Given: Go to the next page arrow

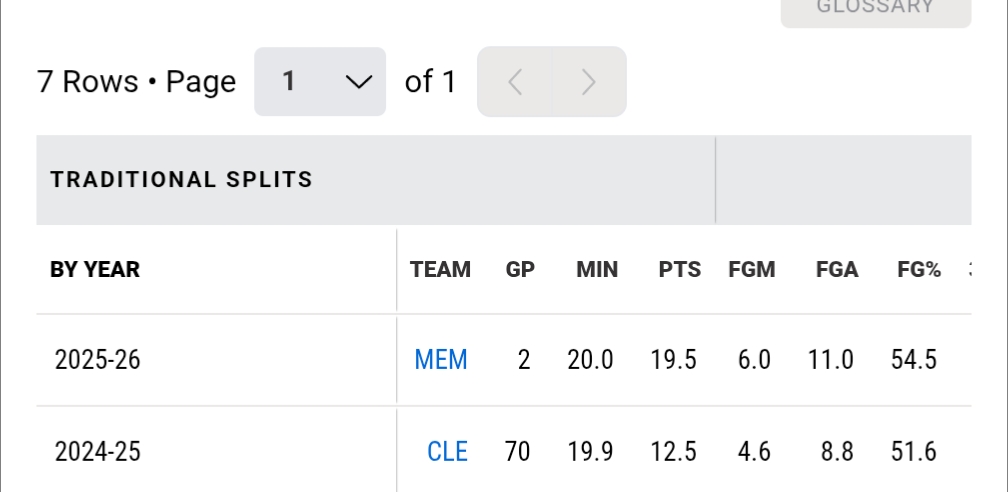Looking at the screenshot, I should pyautogui.click(x=589, y=82).
